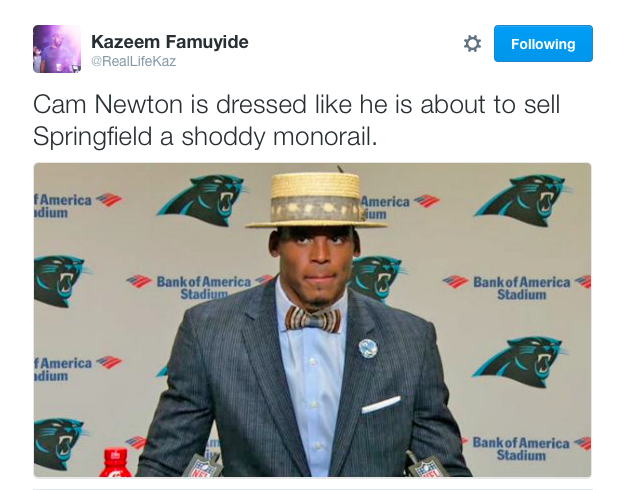Open the Kazeem Famuyide display name link
Screen dimensions: 630x490
(170, 42)
